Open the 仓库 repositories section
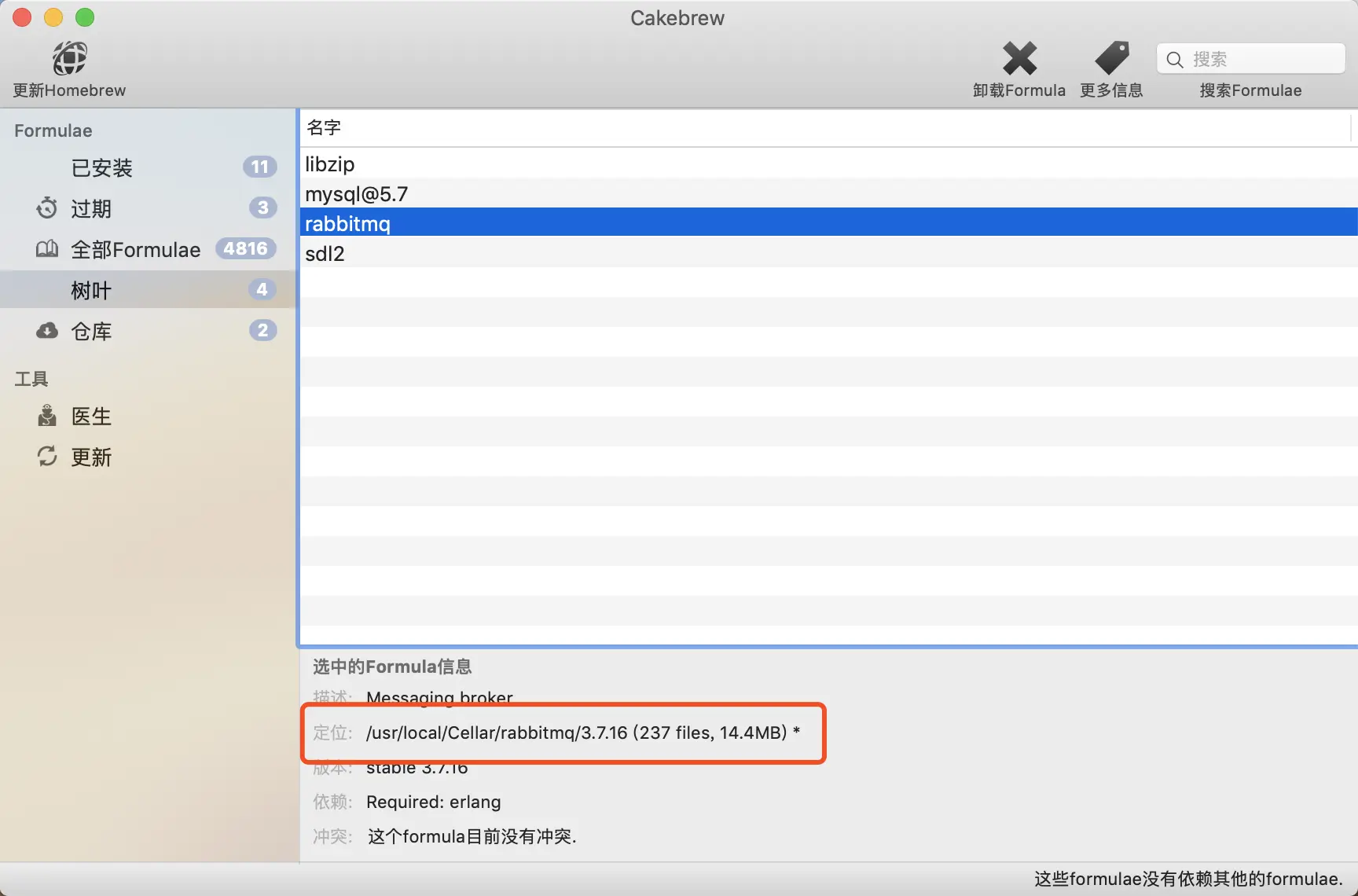The width and height of the screenshot is (1358, 896). [148, 331]
